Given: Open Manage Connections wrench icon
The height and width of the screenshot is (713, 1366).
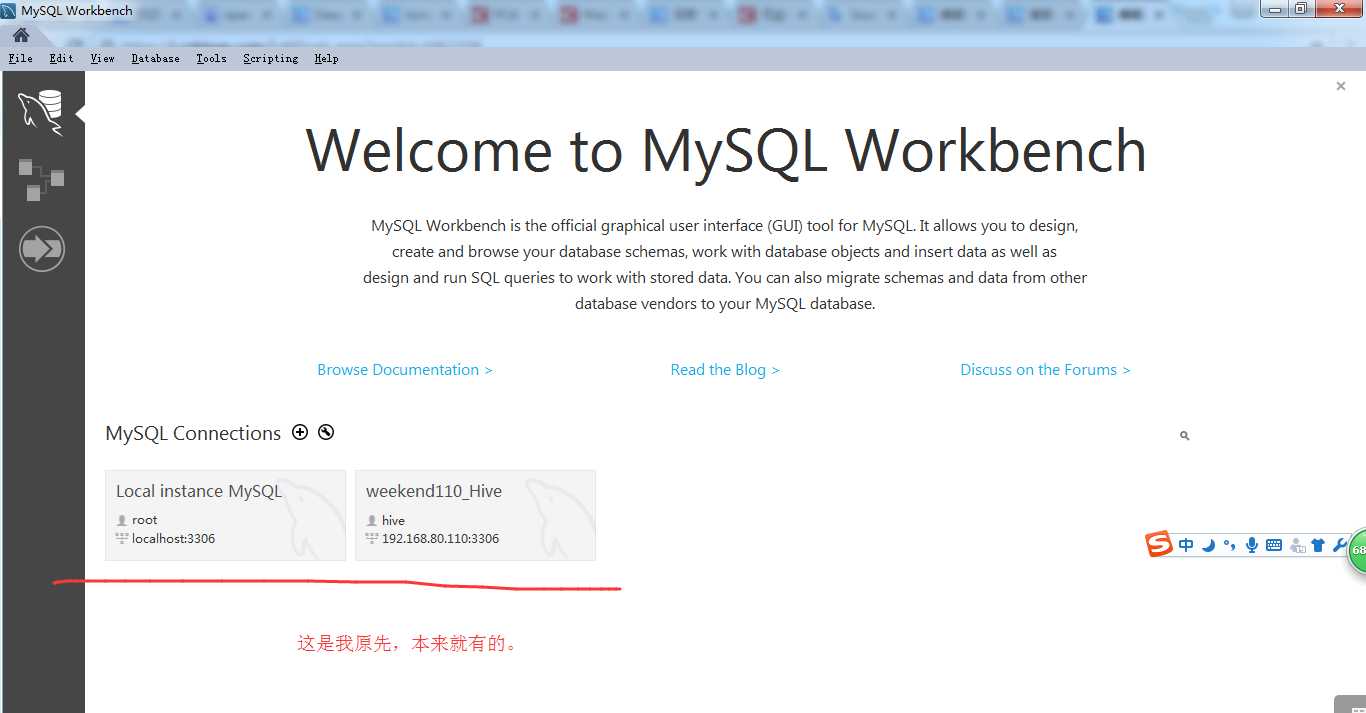Looking at the screenshot, I should click(x=326, y=432).
